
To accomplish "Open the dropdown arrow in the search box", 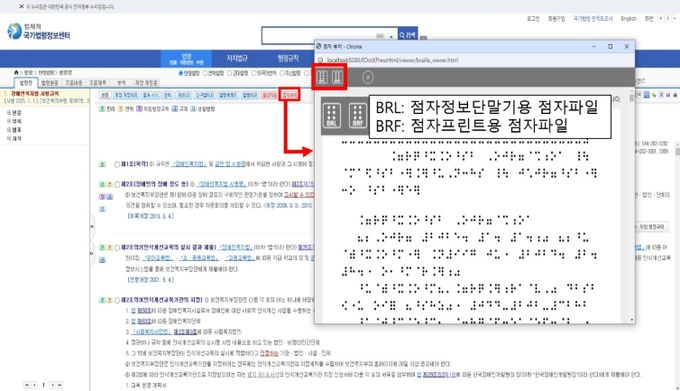I will [x=391, y=37].
